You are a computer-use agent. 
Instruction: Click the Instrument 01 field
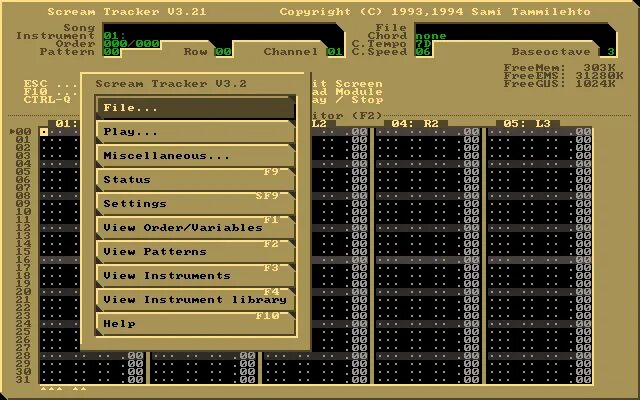pos(222,36)
